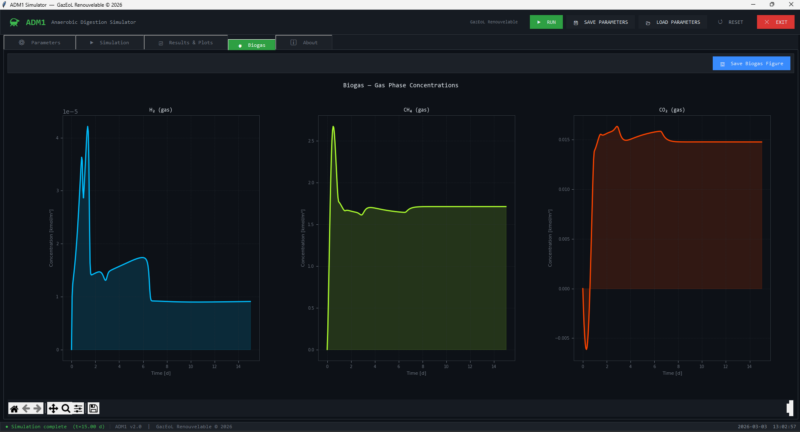Select the Biogas tab
The width and height of the screenshot is (800, 432).
click(251, 44)
